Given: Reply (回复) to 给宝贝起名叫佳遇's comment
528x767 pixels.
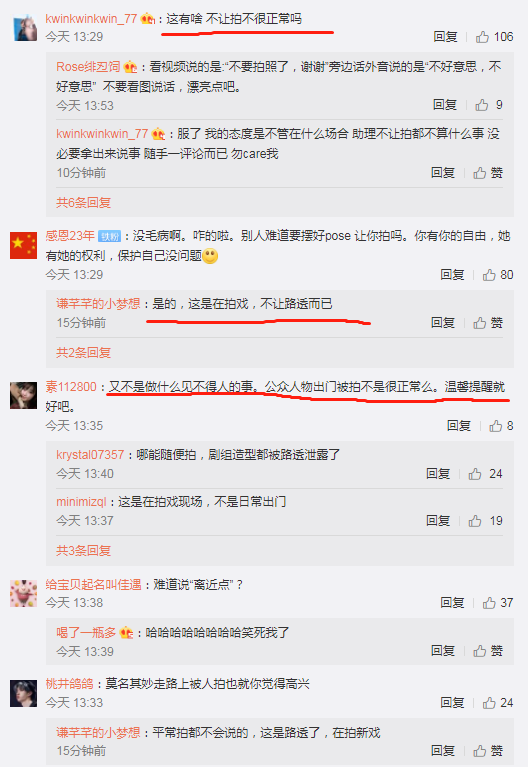Looking at the screenshot, I should click(x=452, y=603).
